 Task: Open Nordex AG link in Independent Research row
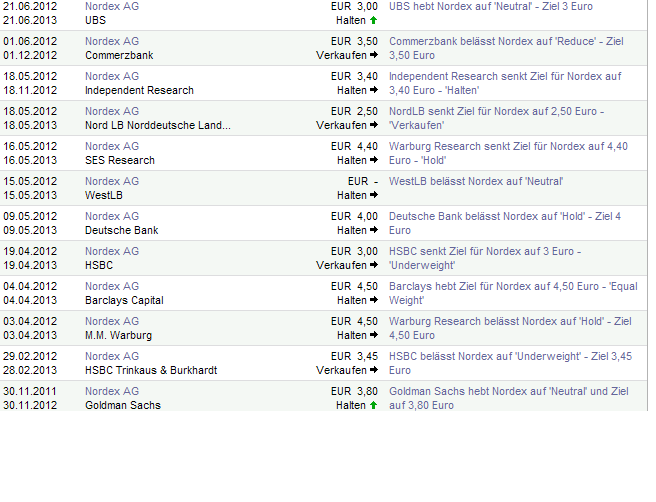click(x=112, y=76)
